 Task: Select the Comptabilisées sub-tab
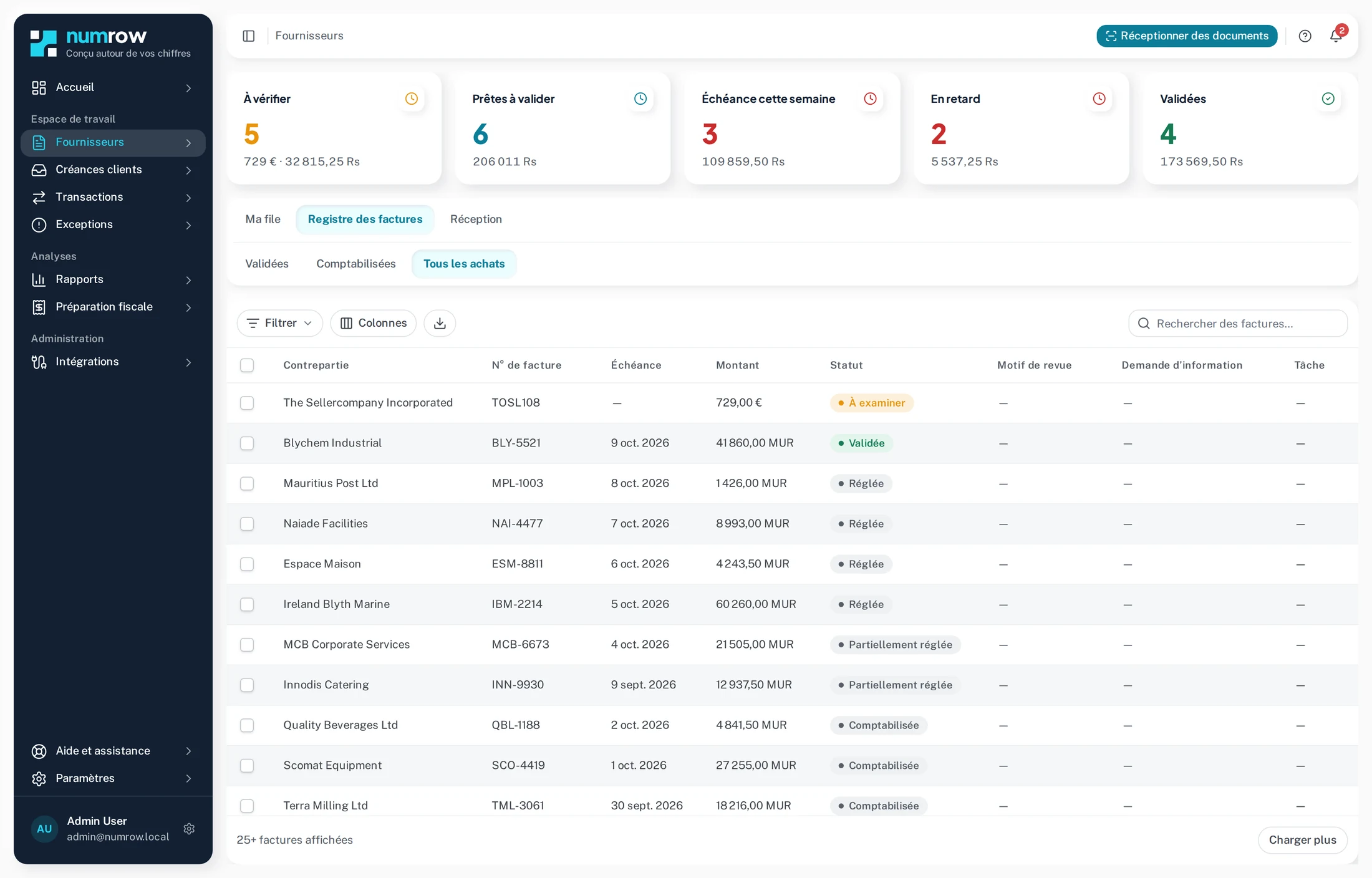pyautogui.click(x=355, y=264)
